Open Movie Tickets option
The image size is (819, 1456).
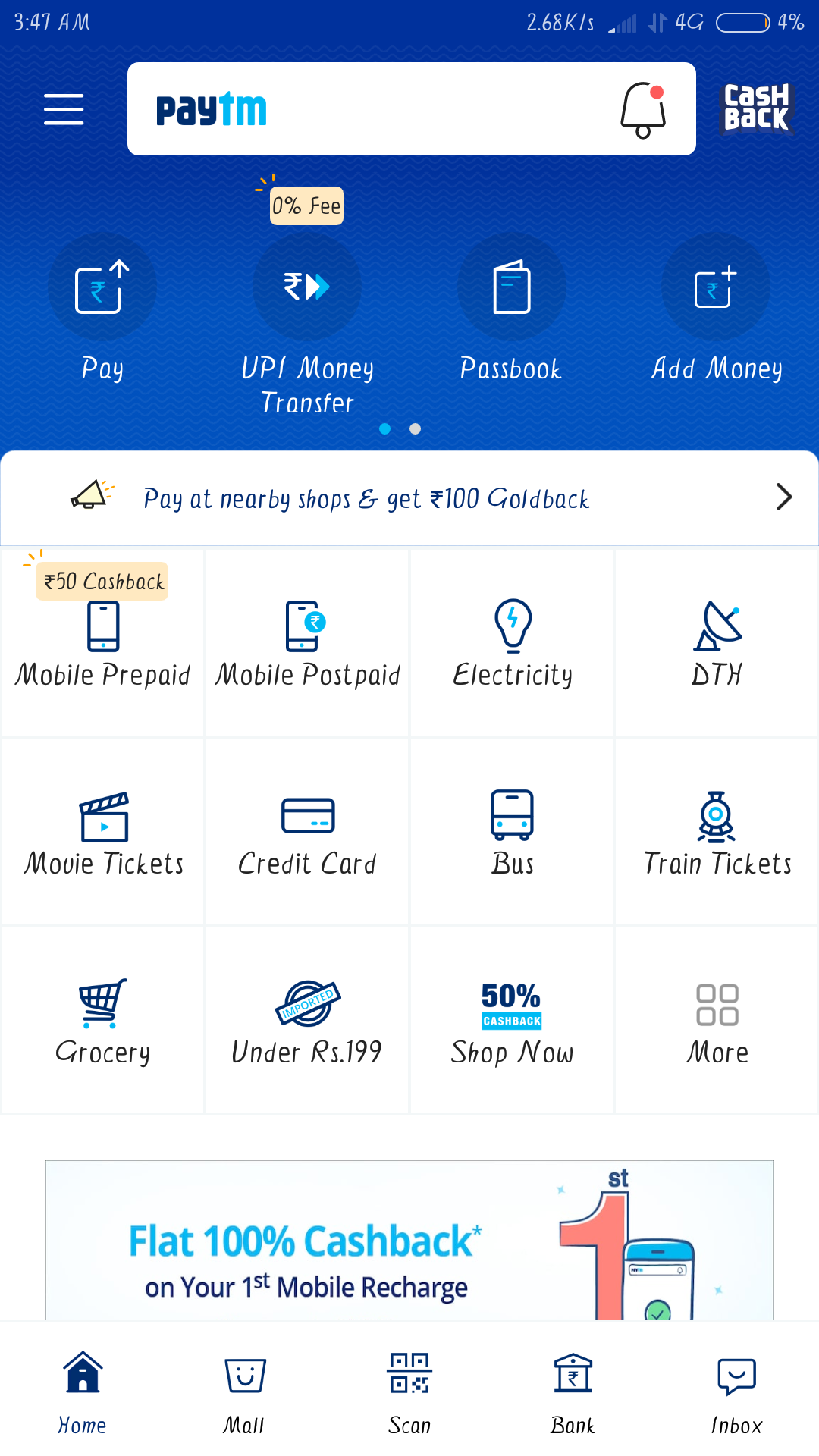click(x=103, y=831)
